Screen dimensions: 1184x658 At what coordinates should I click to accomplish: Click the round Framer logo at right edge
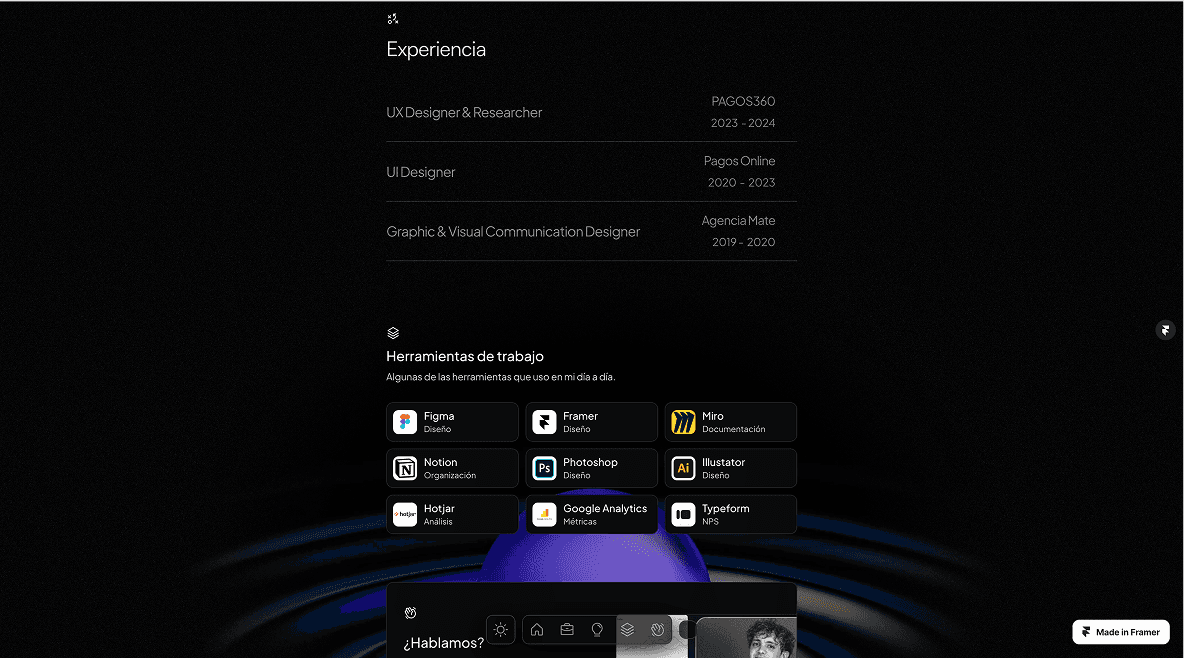click(x=1165, y=330)
